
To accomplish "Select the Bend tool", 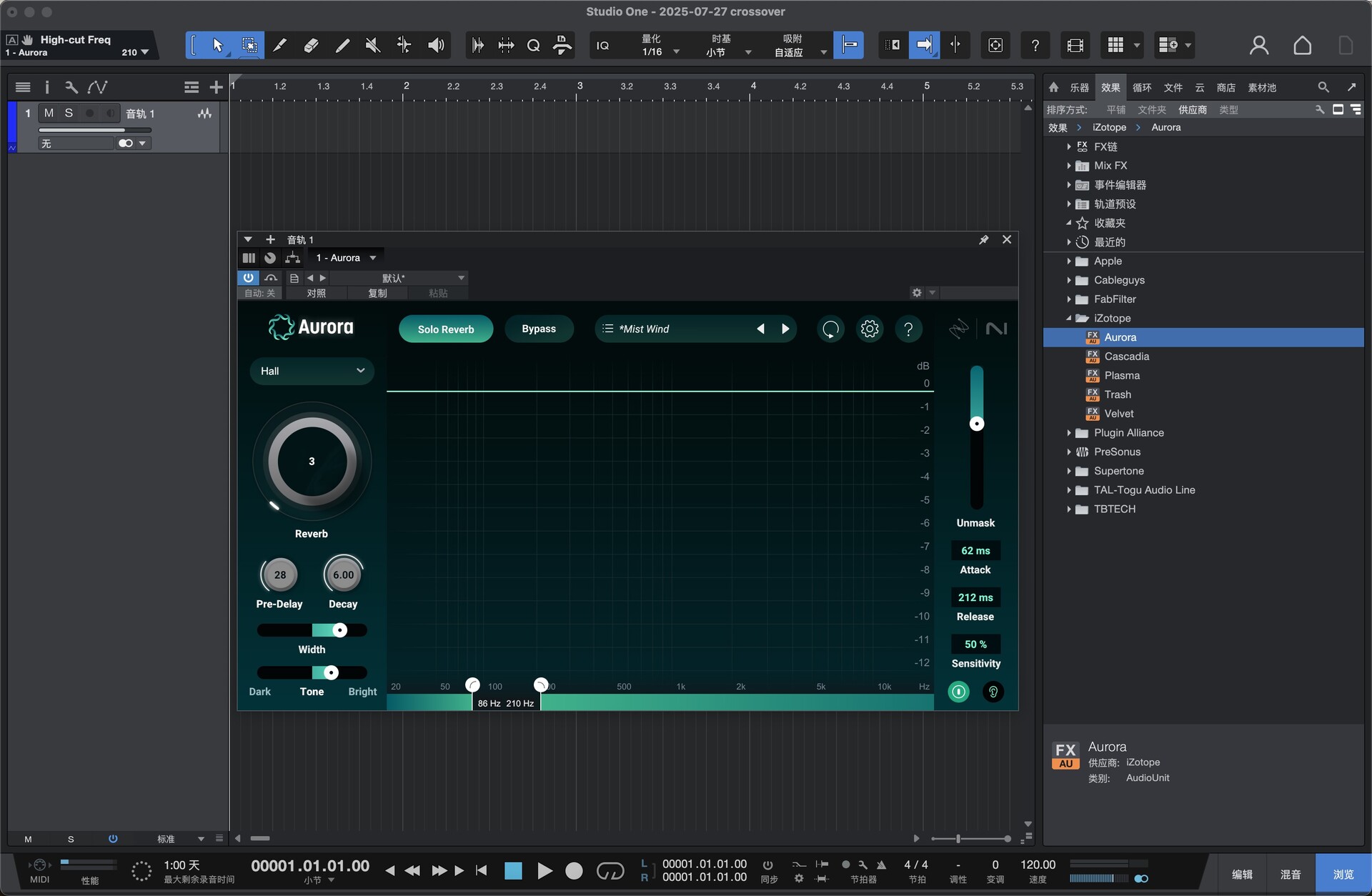I will (x=404, y=46).
